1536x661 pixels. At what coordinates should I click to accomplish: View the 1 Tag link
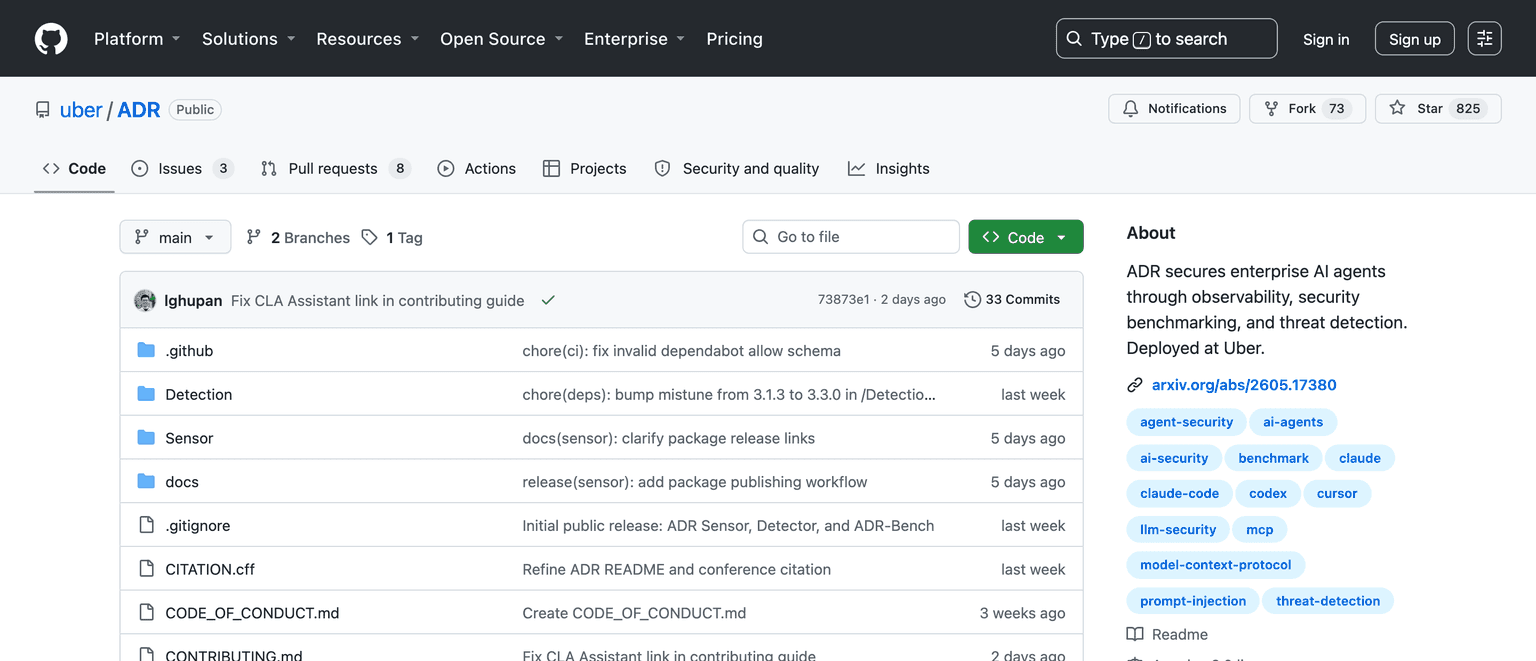pos(392,237)
